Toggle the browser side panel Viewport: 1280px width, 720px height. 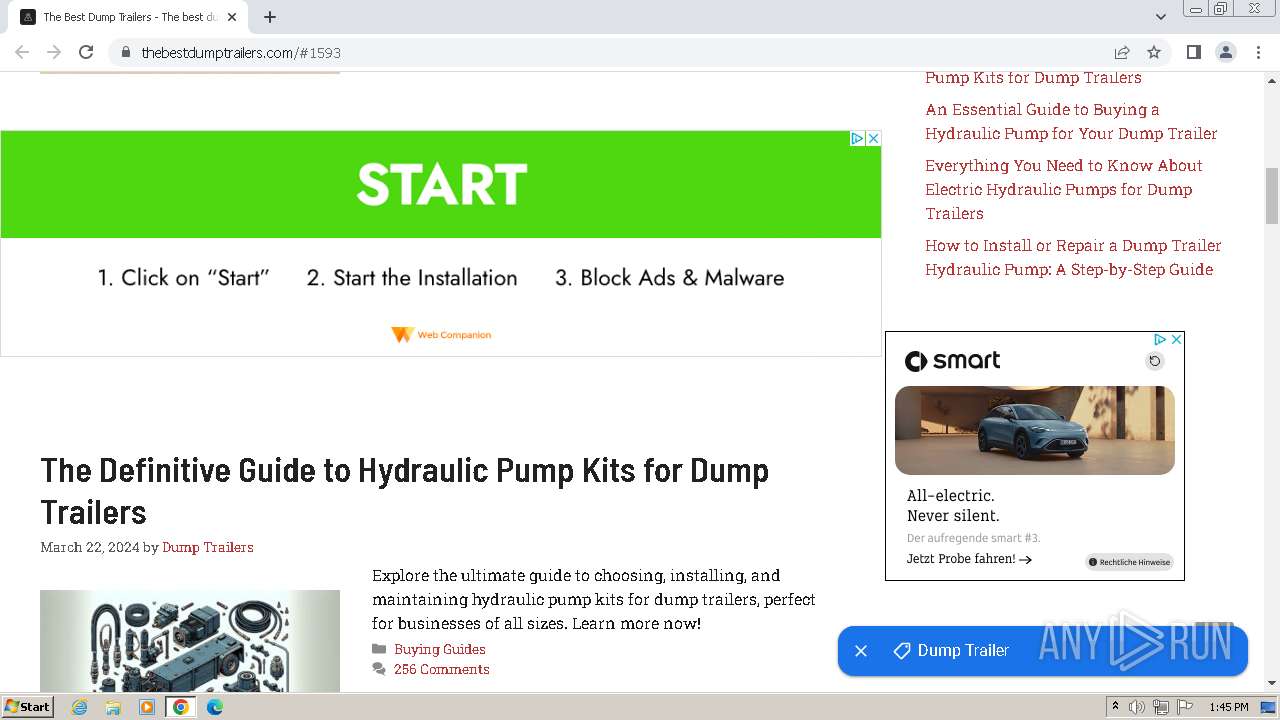pos(1193,52)
